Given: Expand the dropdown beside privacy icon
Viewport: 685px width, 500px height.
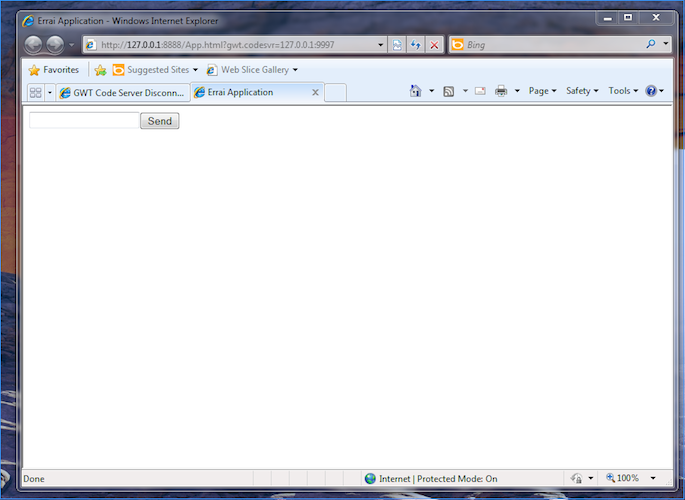Looking at the screenshot, I should coord(591,478).
